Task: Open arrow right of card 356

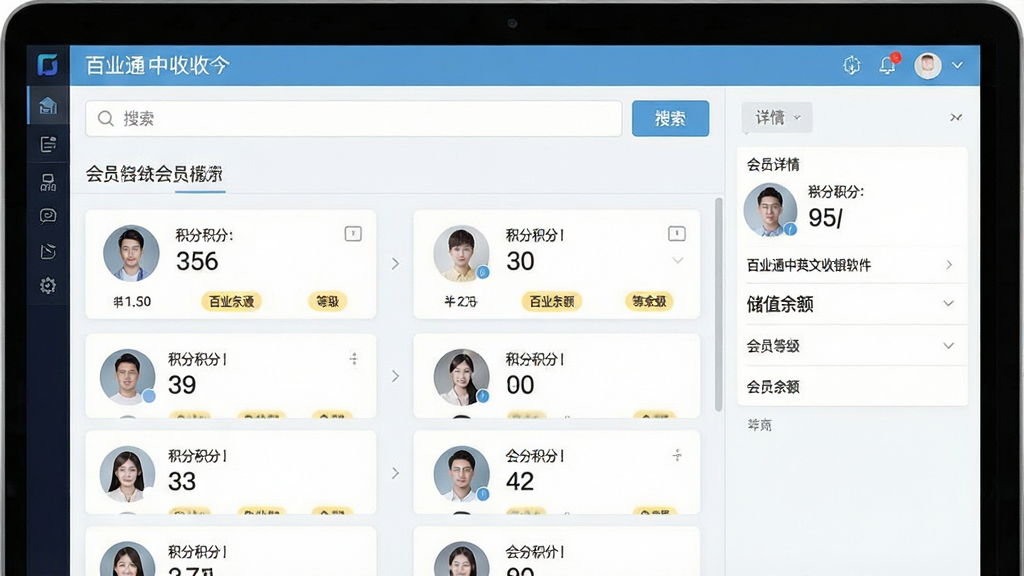Action: (x=395, y=264)
